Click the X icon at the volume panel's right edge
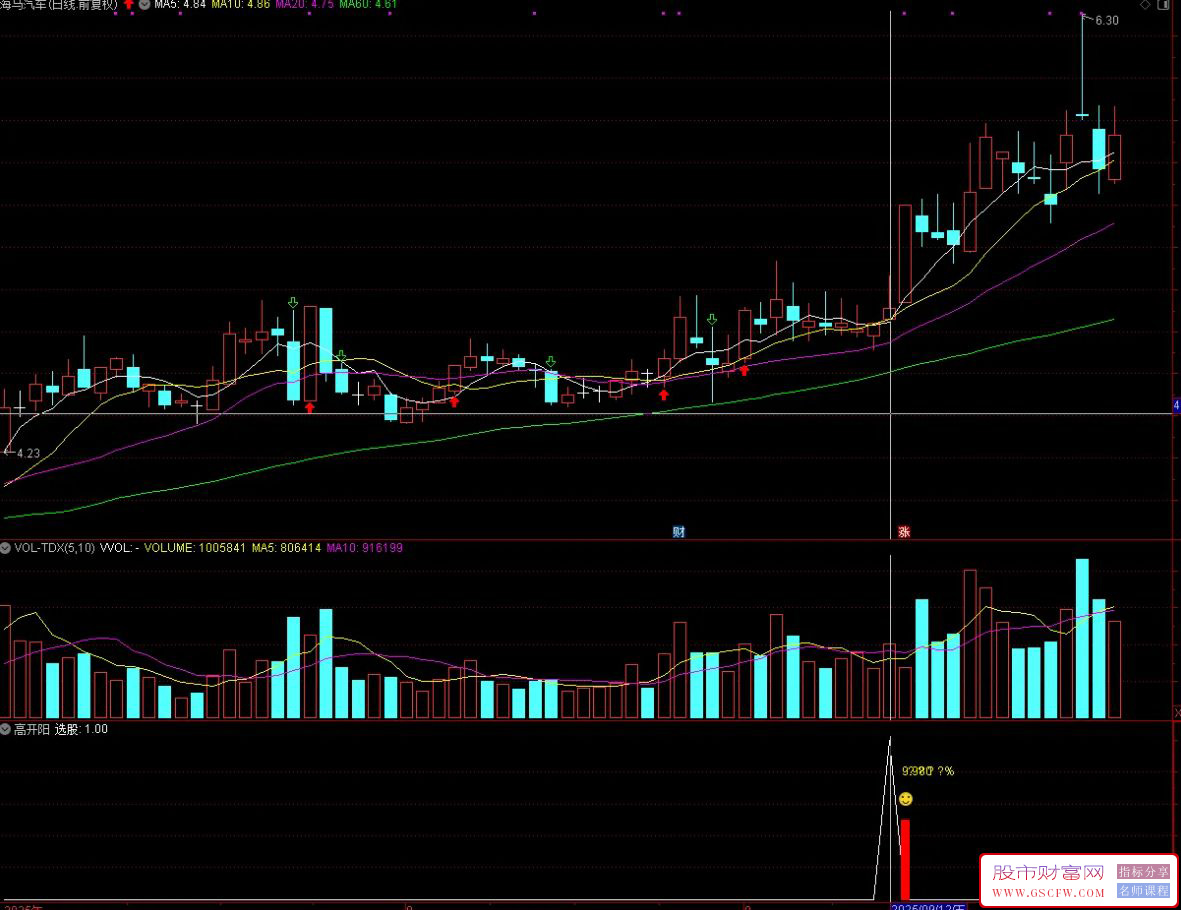The image size is (1181, 910). 1177,712
